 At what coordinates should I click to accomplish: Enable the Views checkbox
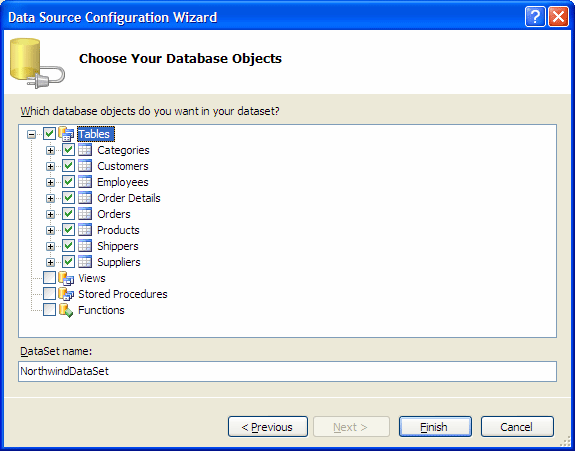click(x=50, y=278)
